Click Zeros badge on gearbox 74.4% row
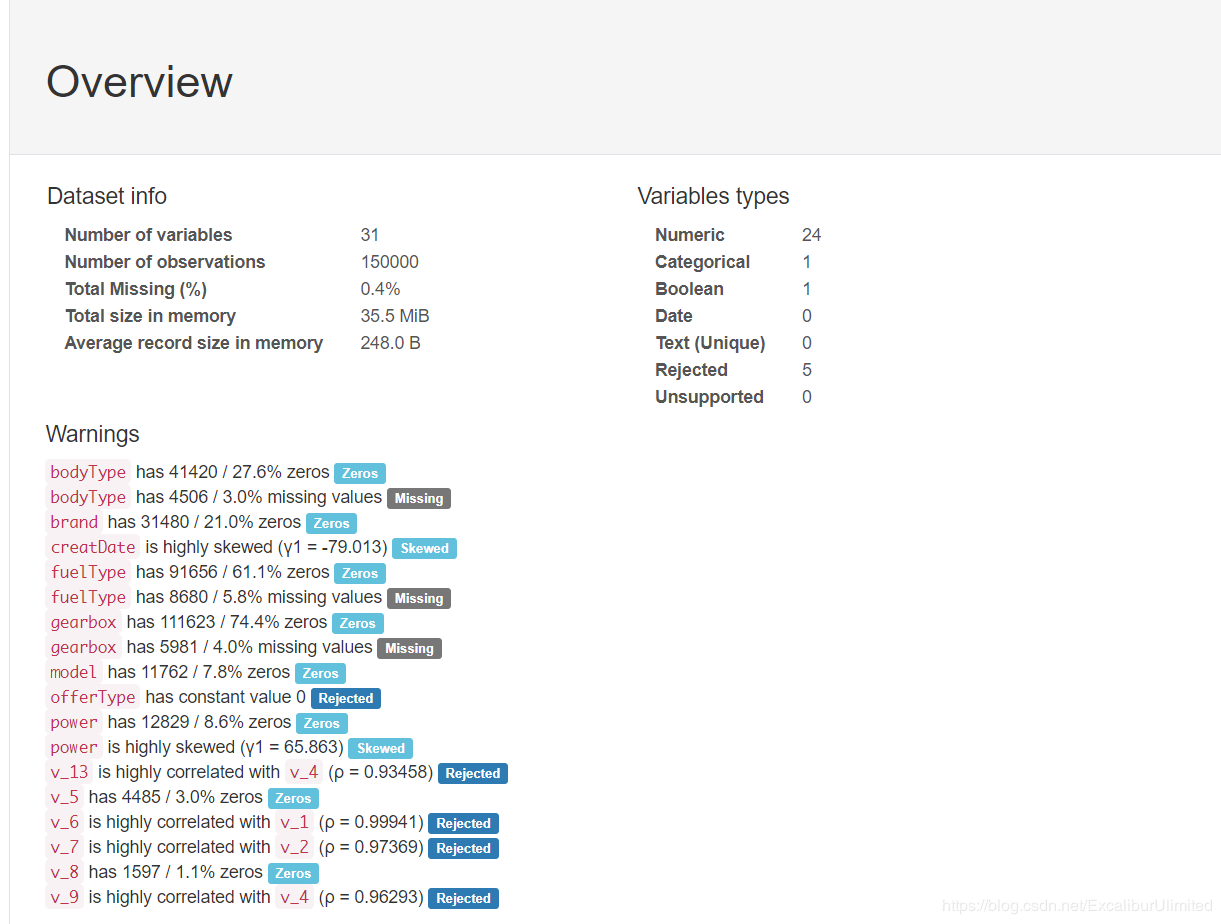The image size is (1221, 924). pyautogui.click(x=358, y=623)
